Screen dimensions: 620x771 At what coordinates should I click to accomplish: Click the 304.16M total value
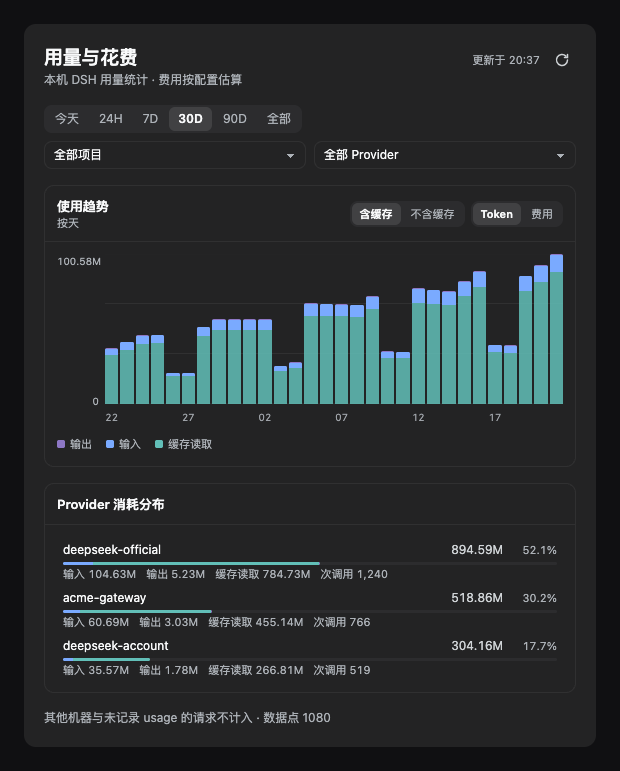click(477, 646)
